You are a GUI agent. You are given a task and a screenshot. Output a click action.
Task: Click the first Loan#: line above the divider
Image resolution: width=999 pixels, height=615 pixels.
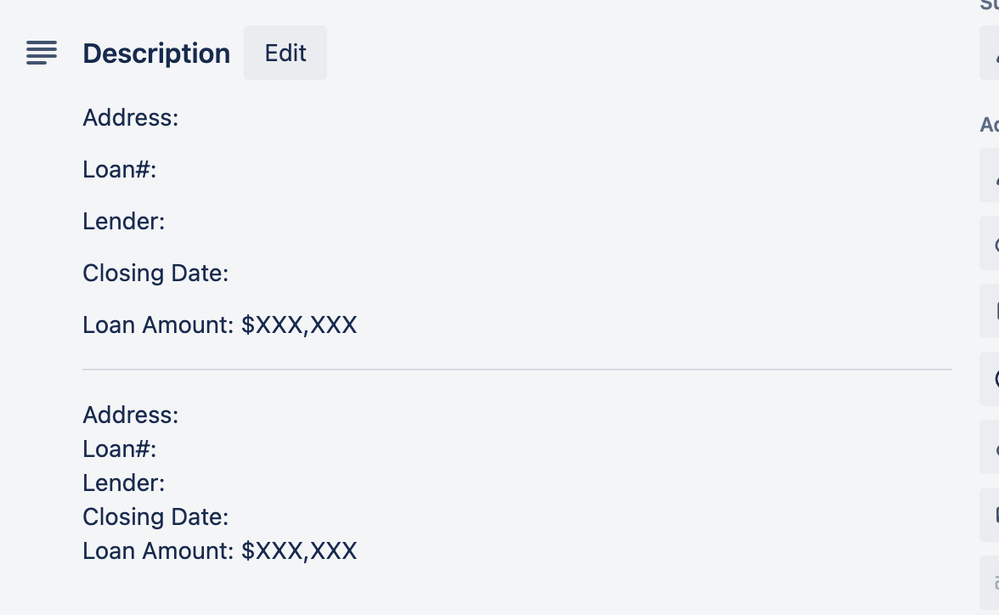[119, 170]
